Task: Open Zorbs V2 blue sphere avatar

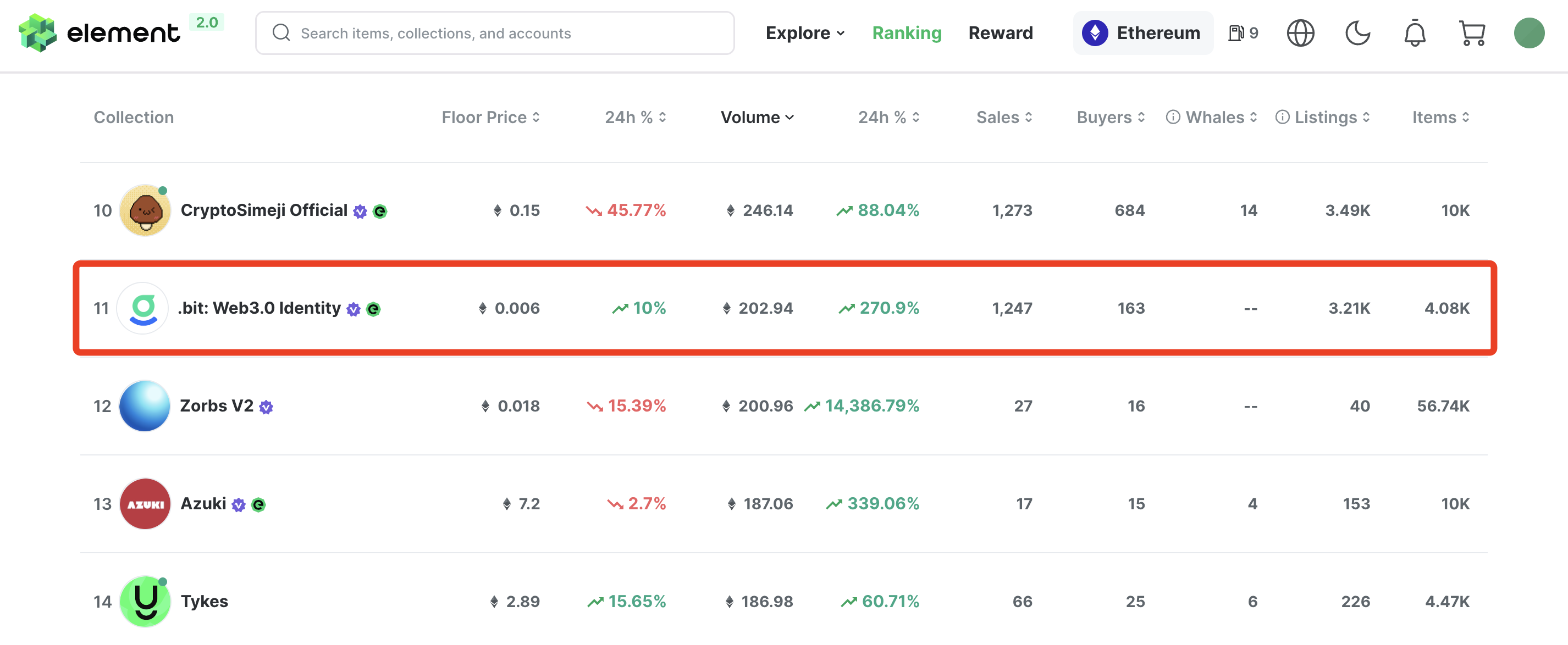Action: [x=145, y=406]
